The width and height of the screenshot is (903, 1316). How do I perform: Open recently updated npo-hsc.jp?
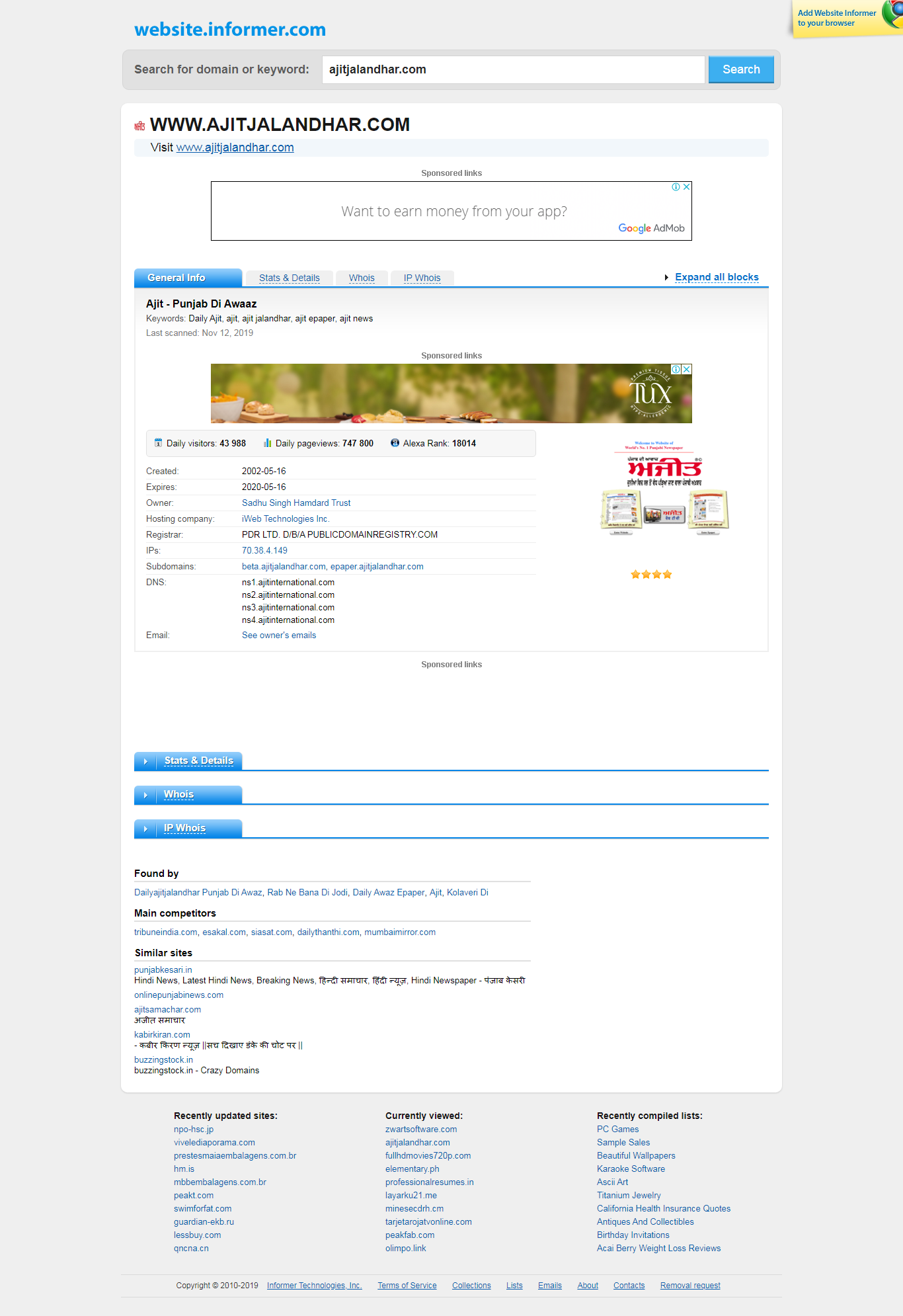[194, 1130]
